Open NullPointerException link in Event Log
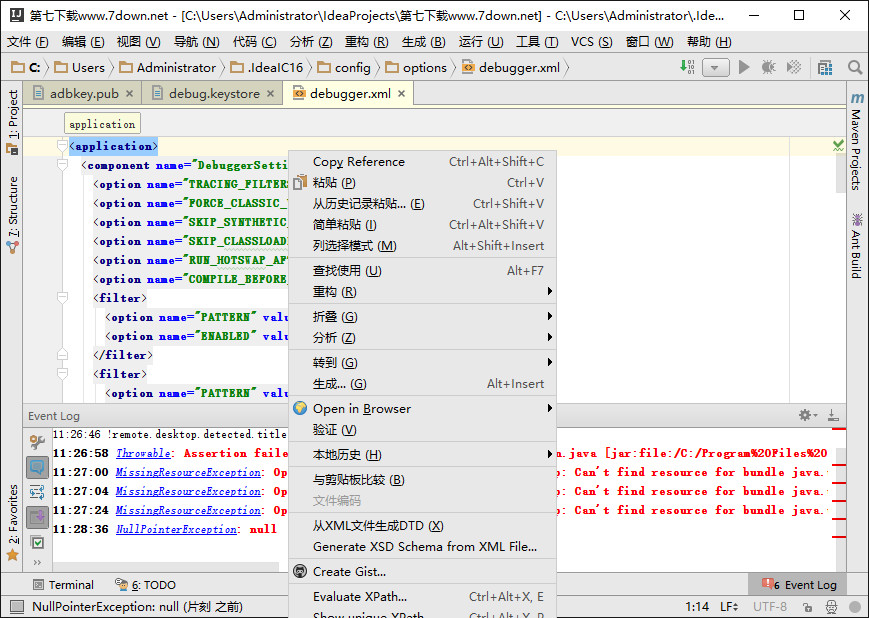The image size is (869, 618). (x=176, y=529)
